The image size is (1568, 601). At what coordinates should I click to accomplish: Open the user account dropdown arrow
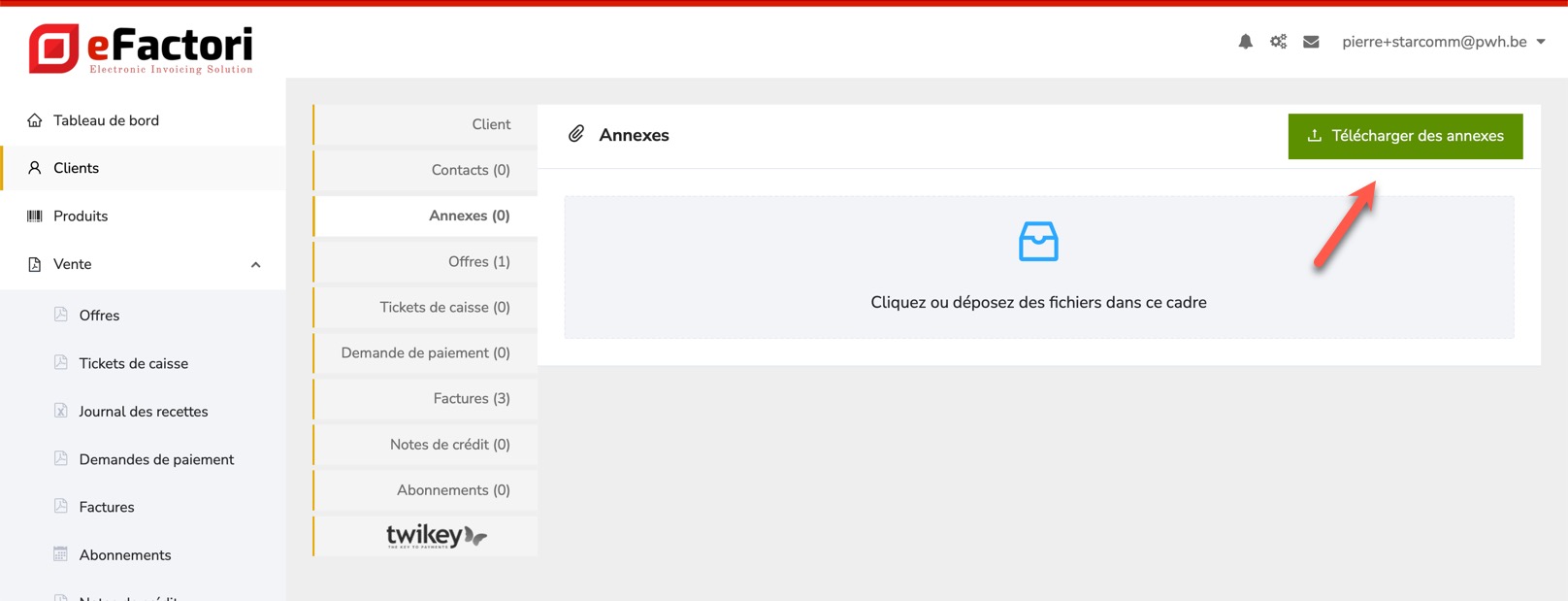click(1541, 42)
